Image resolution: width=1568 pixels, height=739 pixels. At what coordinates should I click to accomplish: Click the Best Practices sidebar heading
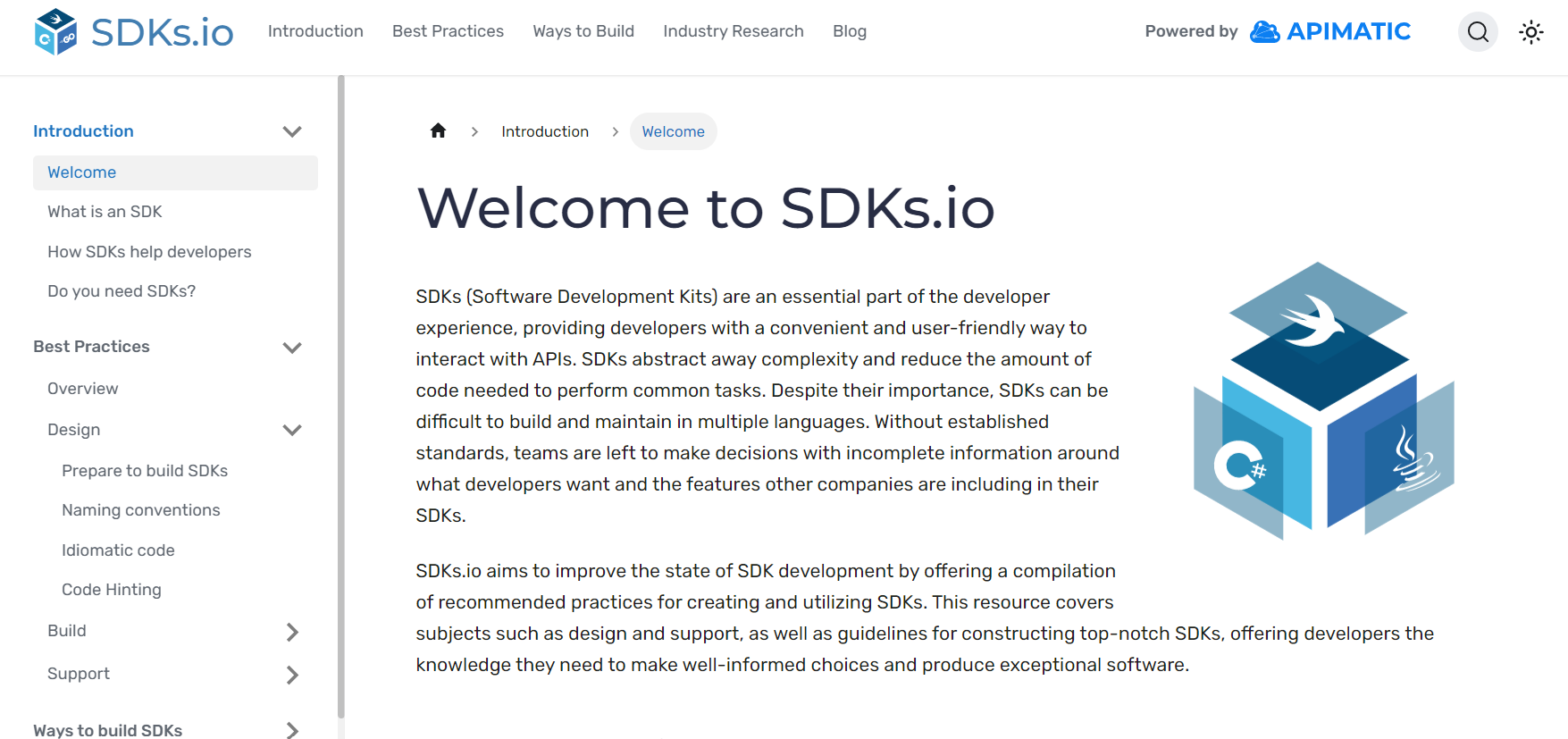click(91, 347)
